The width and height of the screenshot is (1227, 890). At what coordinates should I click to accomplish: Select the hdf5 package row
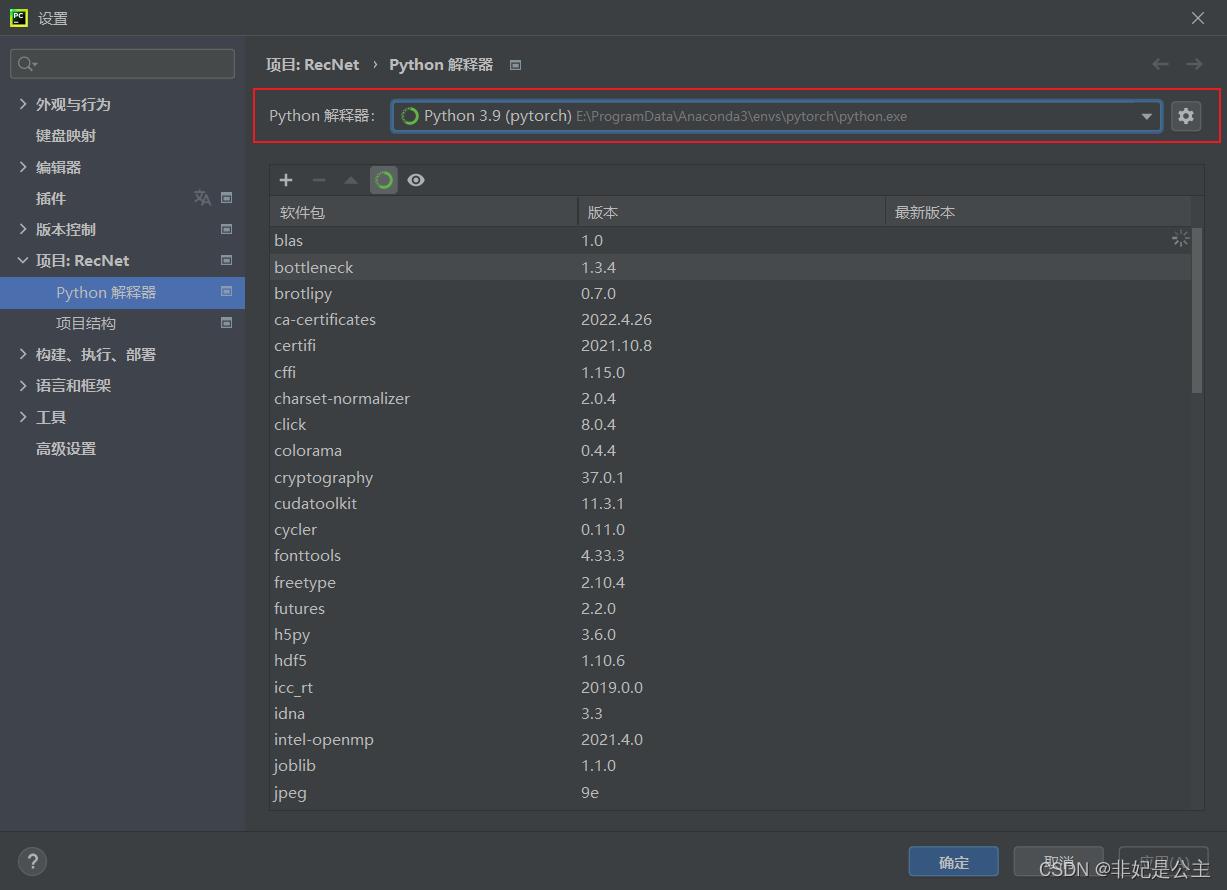(730, 660)
